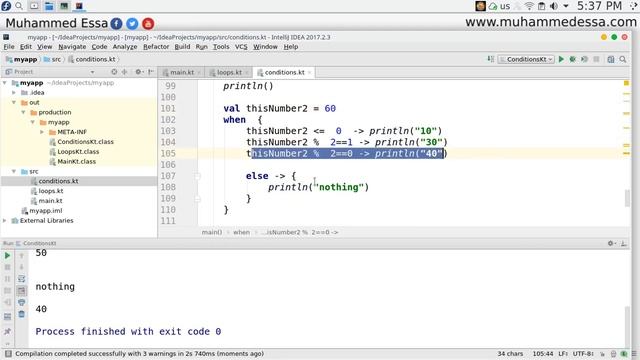This screenshot has height=360, width=640.
Task: Click the Run panel stop square
Action: [x=7, y=267]
